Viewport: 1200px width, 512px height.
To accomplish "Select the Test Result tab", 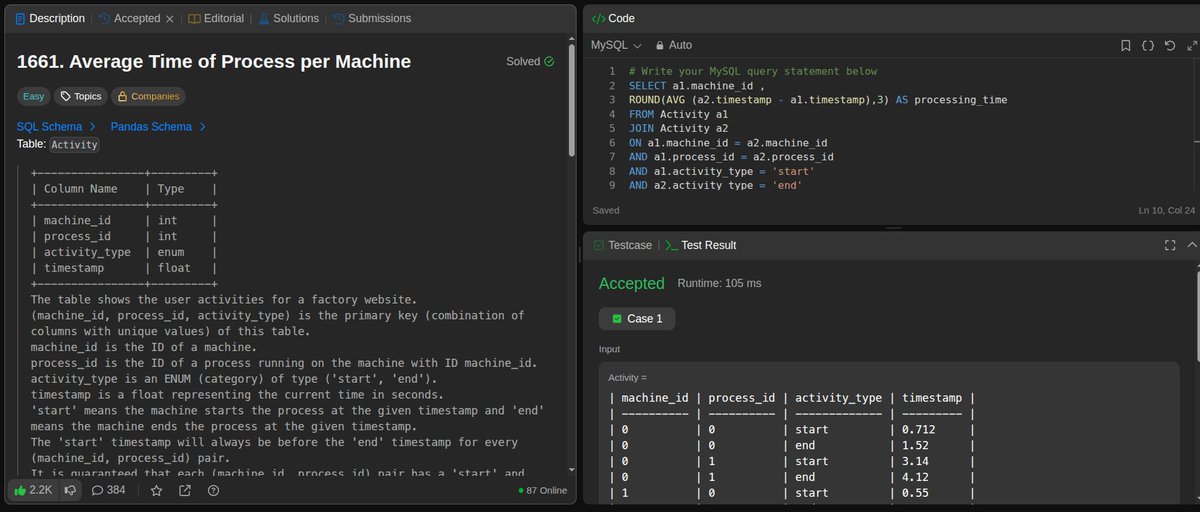I will tap(701, 245).
